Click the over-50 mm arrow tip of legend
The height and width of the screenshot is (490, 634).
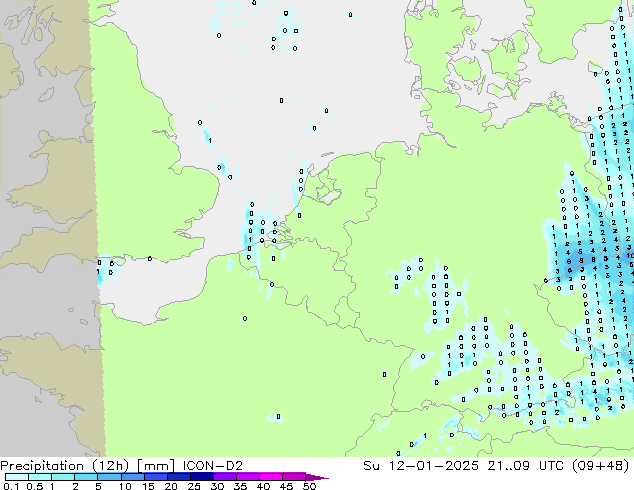pos(317,477)
